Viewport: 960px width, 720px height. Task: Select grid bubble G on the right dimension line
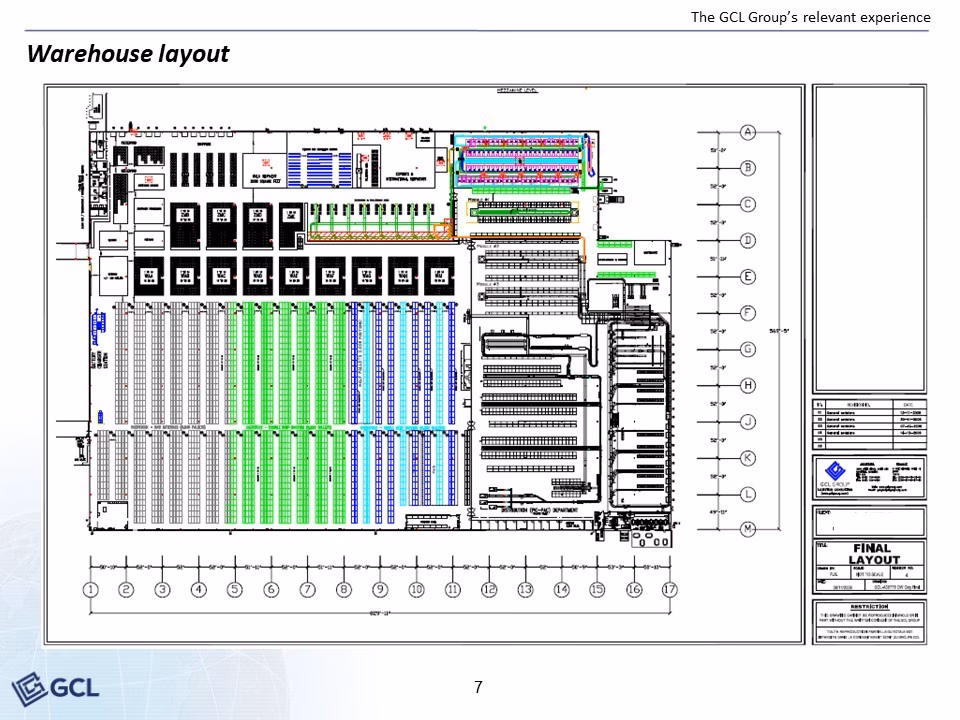[x=746, y=348]
